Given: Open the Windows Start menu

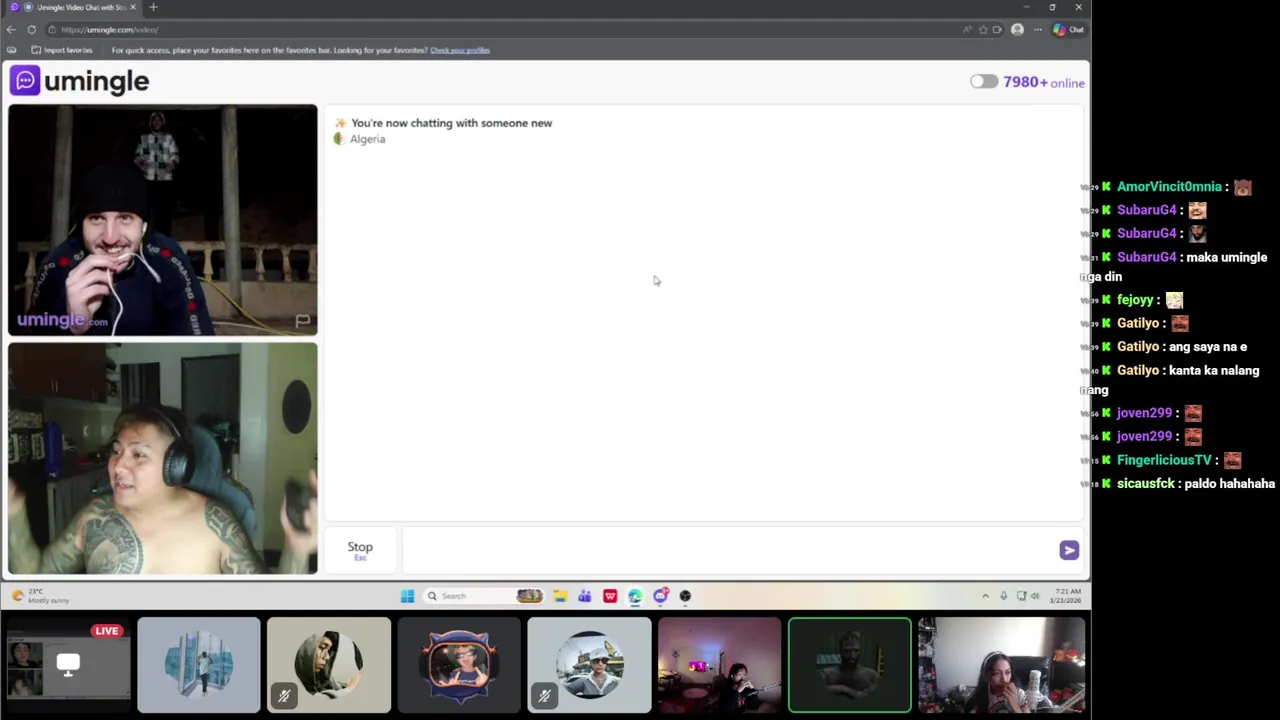Looking at the screenshot, I should pyautogui.click(x=407, y=596).
